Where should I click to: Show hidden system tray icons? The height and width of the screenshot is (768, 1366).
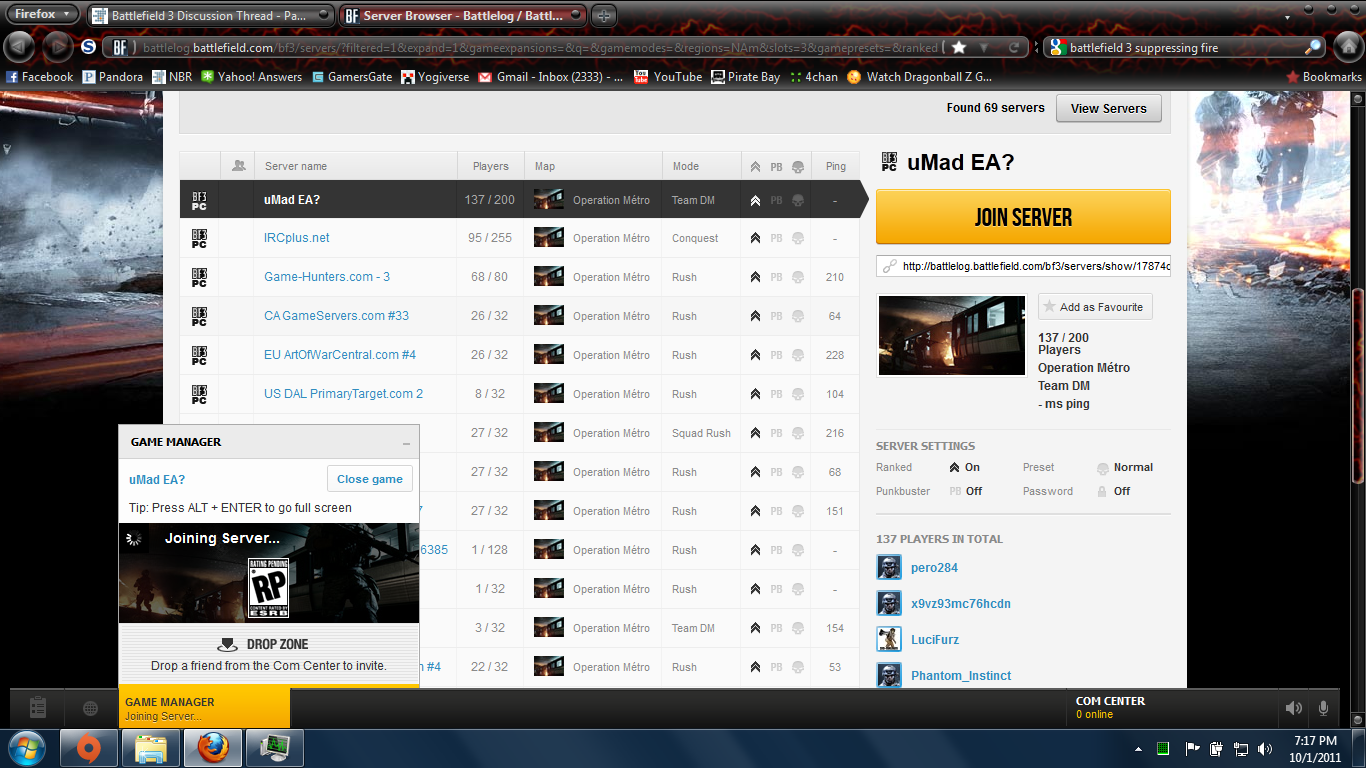(x=1139, y=748)
